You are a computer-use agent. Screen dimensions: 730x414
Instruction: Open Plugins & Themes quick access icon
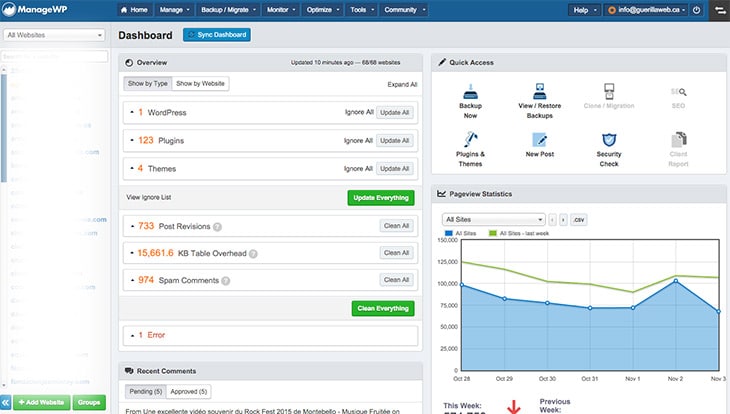(x=470, y=139)
